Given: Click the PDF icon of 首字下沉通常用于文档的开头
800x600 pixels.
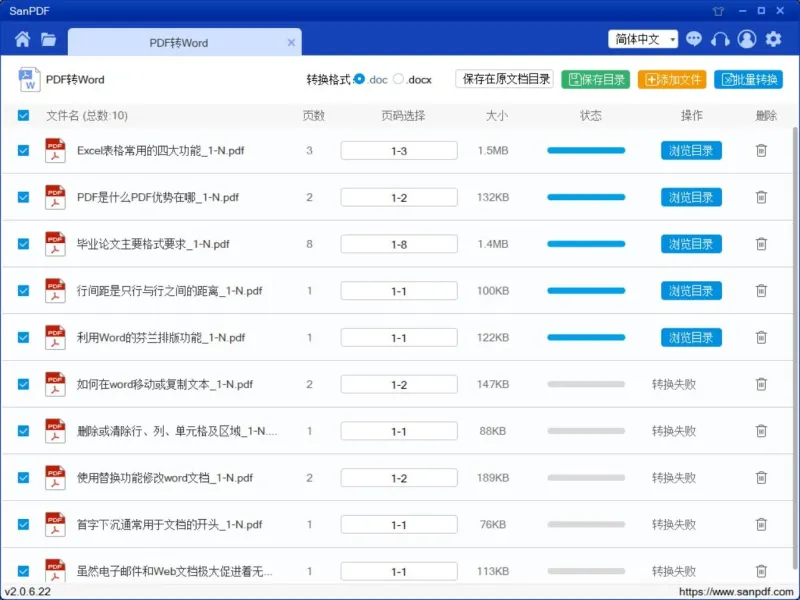Looking at the screenshot, I should click(55, 524).
